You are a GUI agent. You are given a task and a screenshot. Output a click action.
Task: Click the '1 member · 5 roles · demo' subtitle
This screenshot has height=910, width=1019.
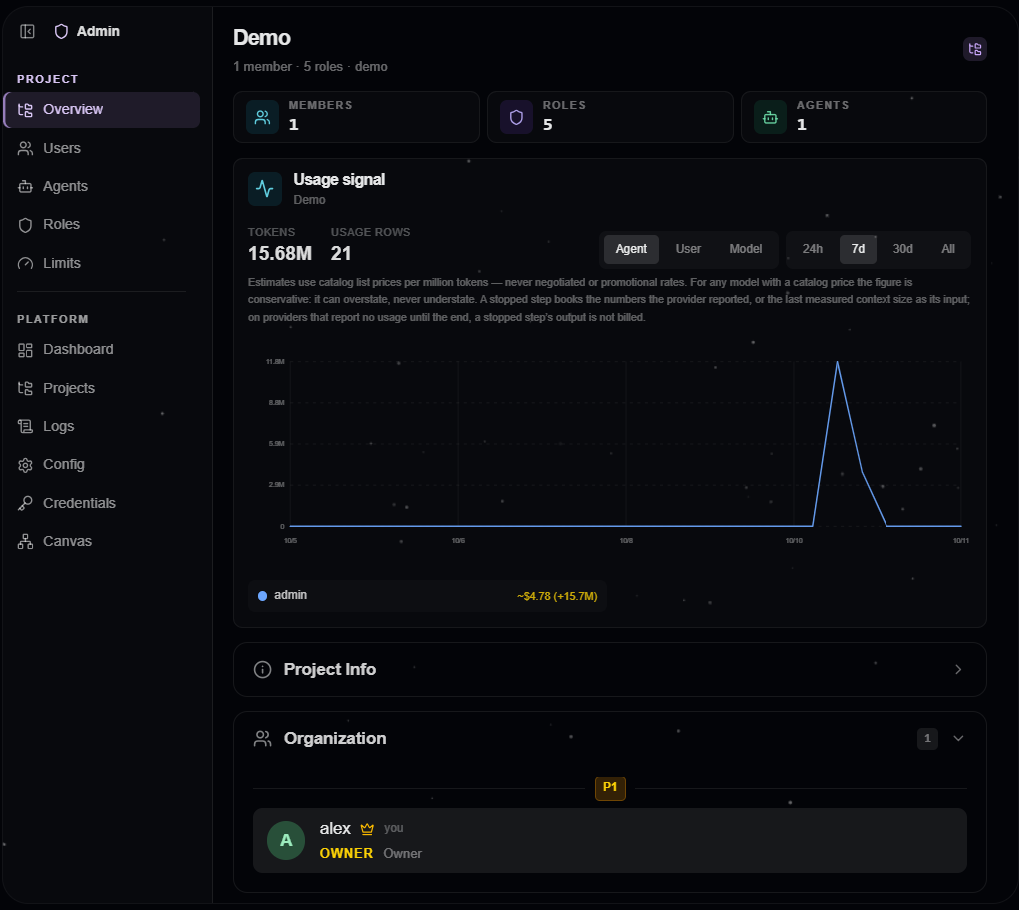point(310,66)
